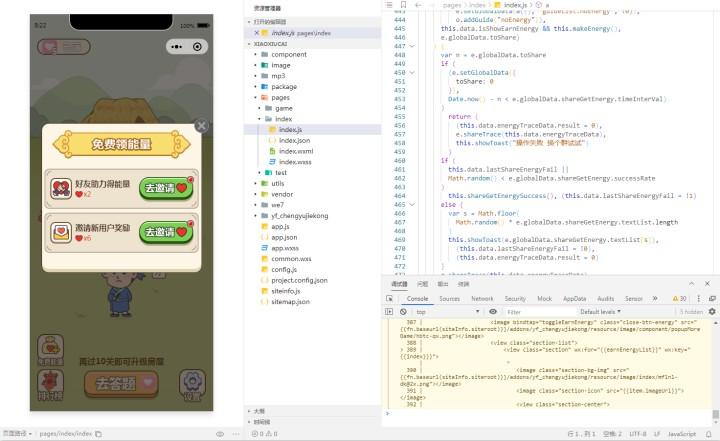Open the ranking list icon in game
The width and height of the screenshot is (720, 441).
[49, 383]
